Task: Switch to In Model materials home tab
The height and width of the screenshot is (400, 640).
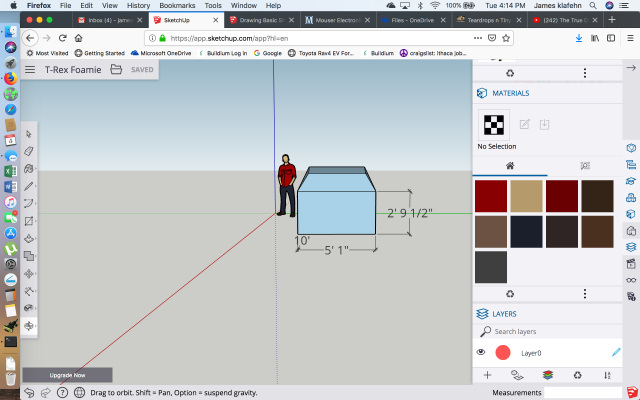Action: click(x=510, y=166)
